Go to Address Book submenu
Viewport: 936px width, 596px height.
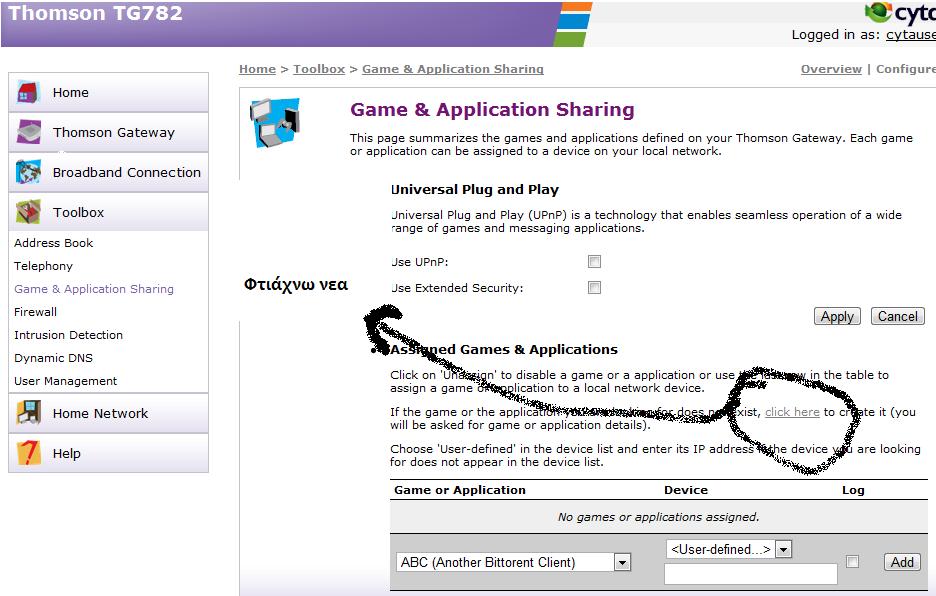tap(54, 243)
